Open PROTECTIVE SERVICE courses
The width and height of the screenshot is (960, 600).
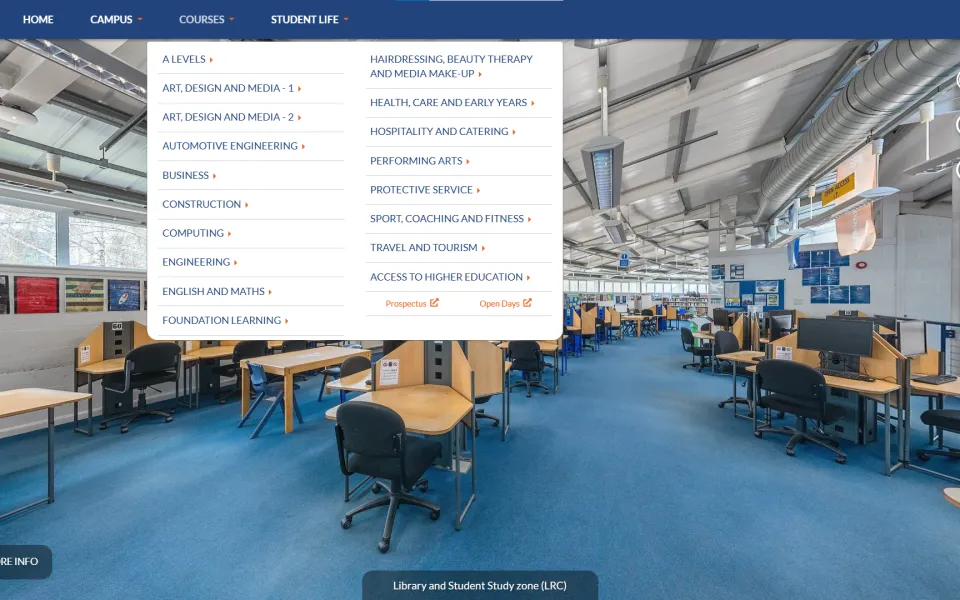click(425, 190)
